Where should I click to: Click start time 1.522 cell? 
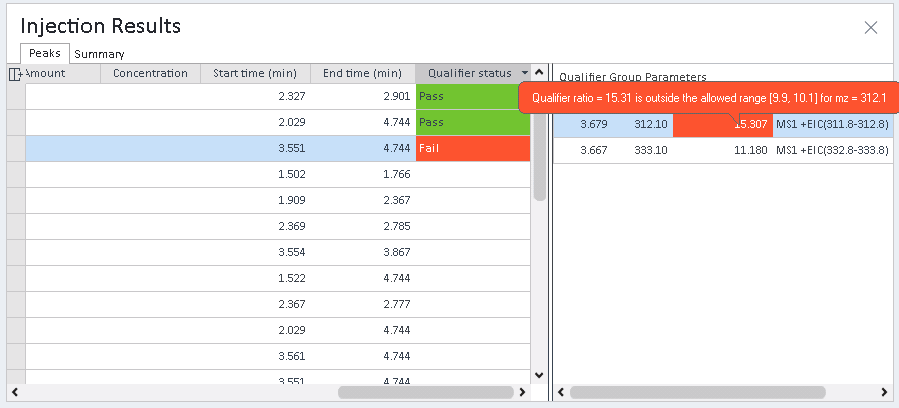[255, 278]
